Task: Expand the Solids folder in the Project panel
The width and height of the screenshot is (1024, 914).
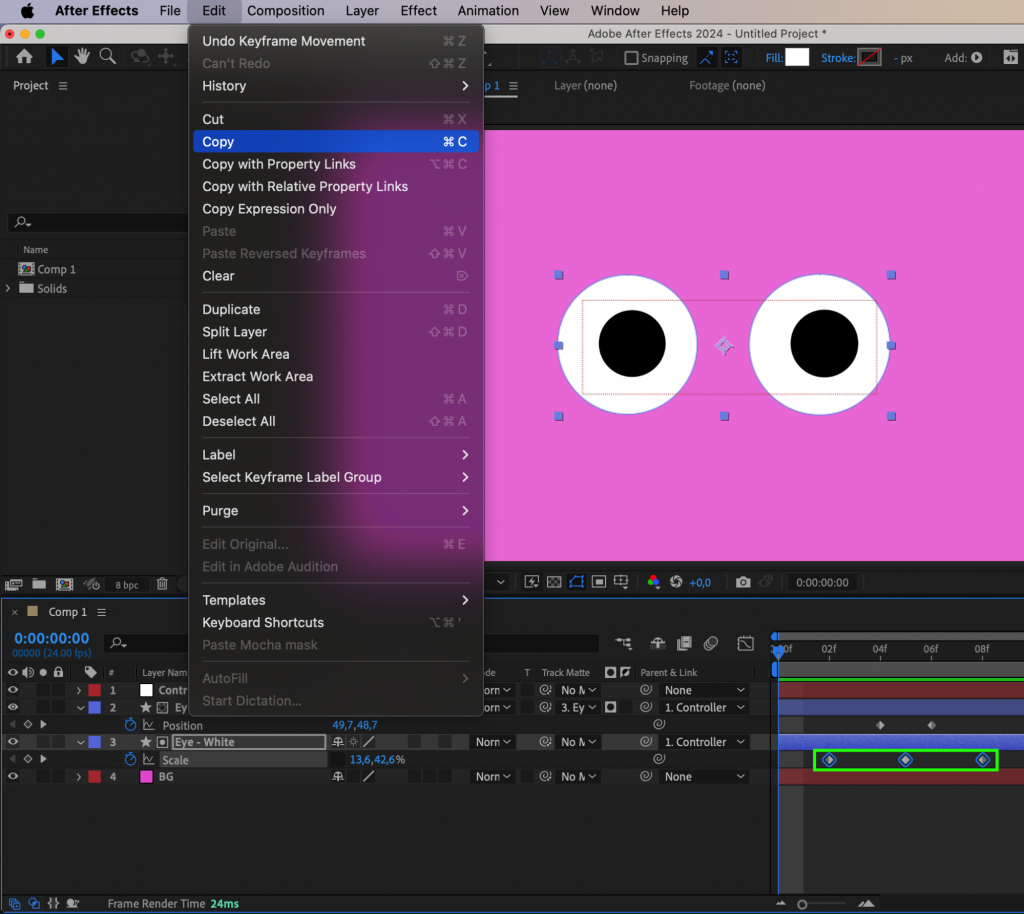Action: (8, 288)
